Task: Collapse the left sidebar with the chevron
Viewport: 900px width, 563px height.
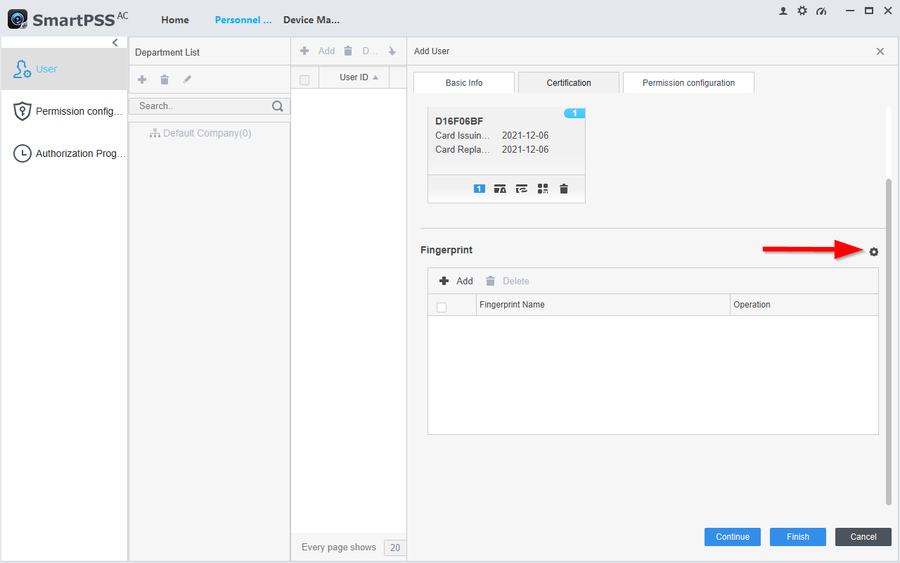Action: [115, 43]
